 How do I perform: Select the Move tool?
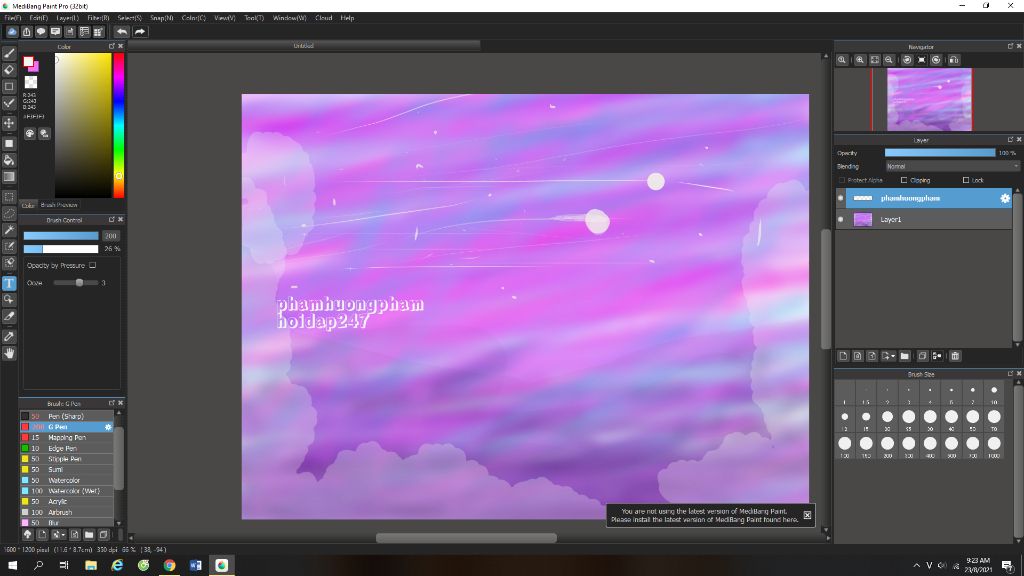click(9, 123)
